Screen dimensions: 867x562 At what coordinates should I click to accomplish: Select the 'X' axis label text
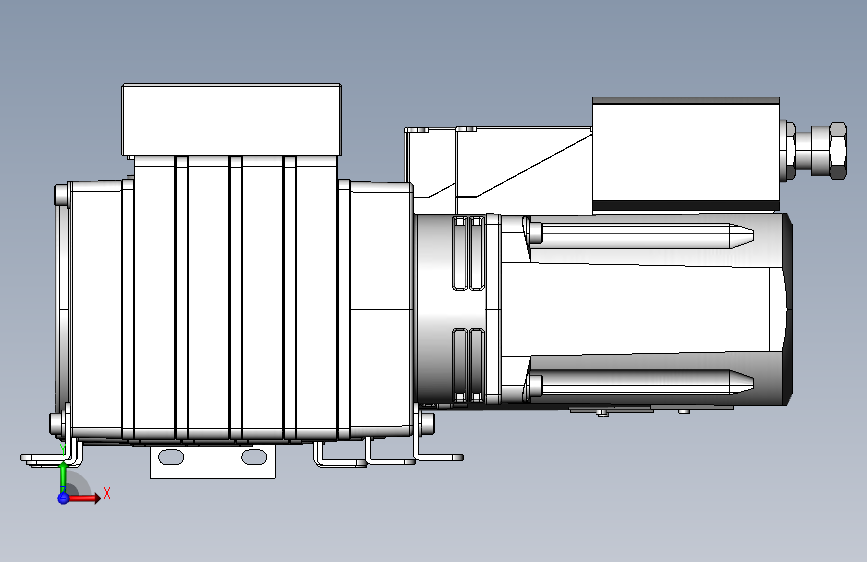(x=107, y=493)
